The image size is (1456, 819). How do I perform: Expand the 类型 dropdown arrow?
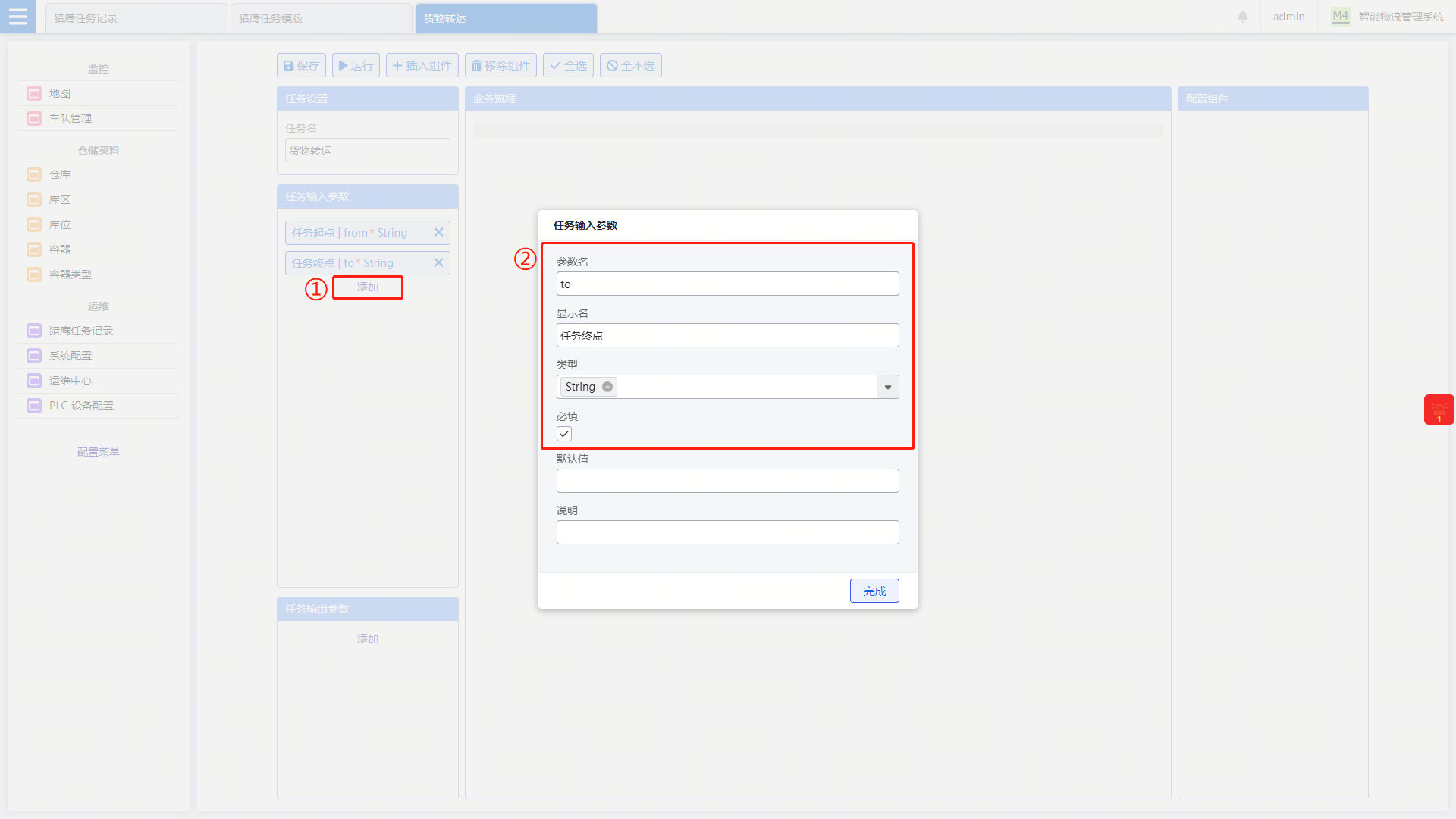point(888,387)
